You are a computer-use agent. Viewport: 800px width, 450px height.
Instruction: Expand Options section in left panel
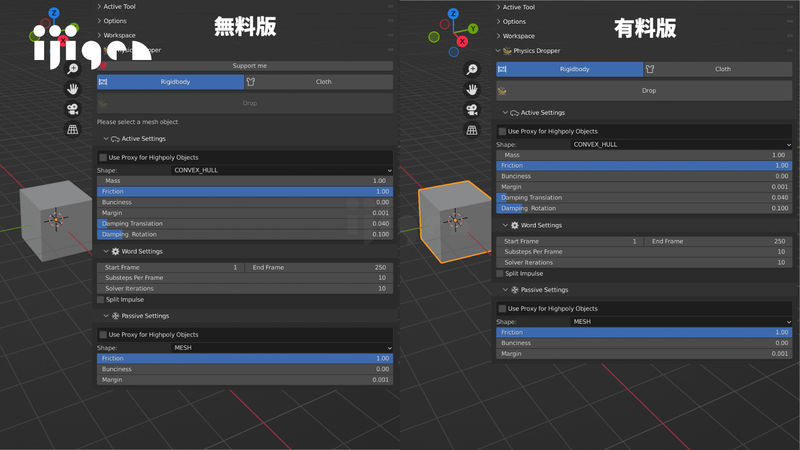(x=112, y=21)
